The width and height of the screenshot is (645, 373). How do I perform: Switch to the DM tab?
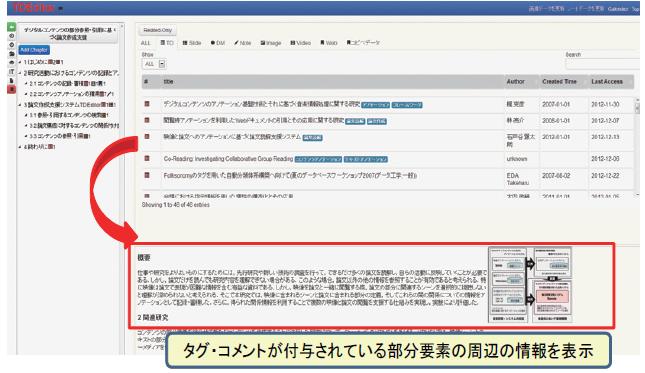coord(218,43)
